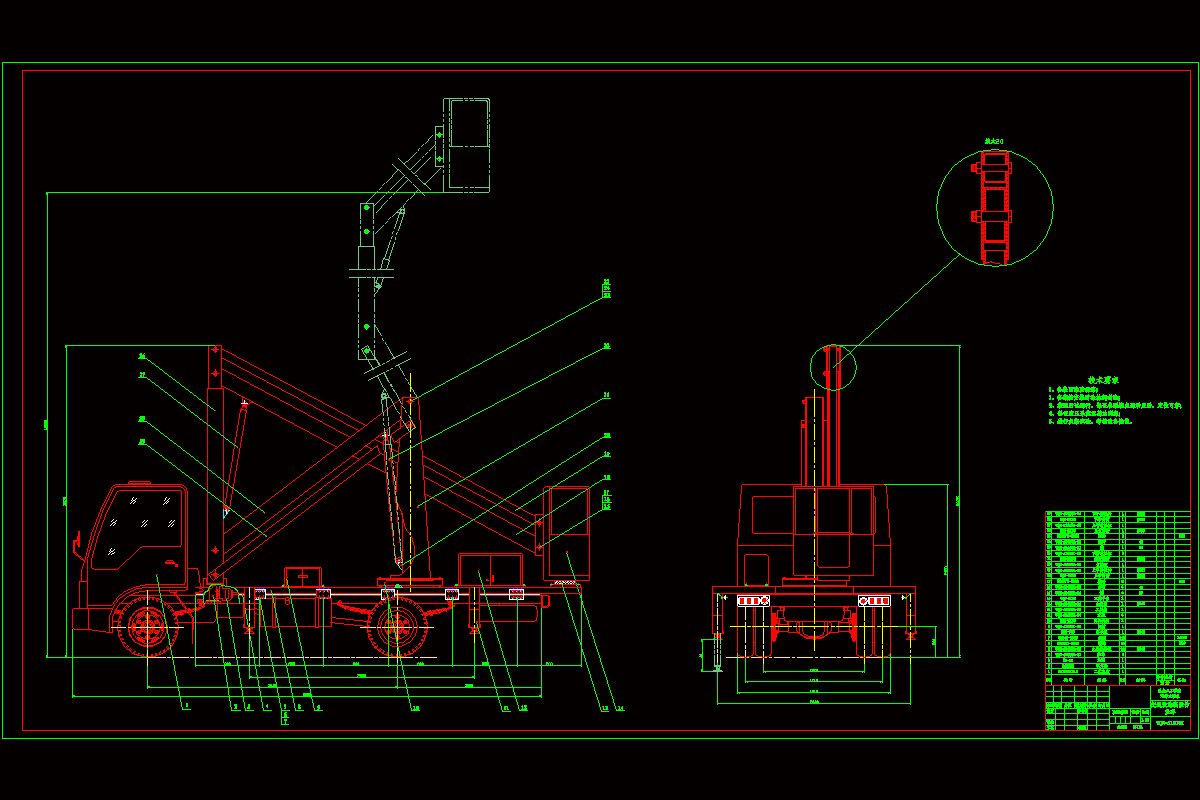Select technical requirement line 5
Image resolution: width=1200 pixels, height=800 pixels.
(x=1090, y=422)
